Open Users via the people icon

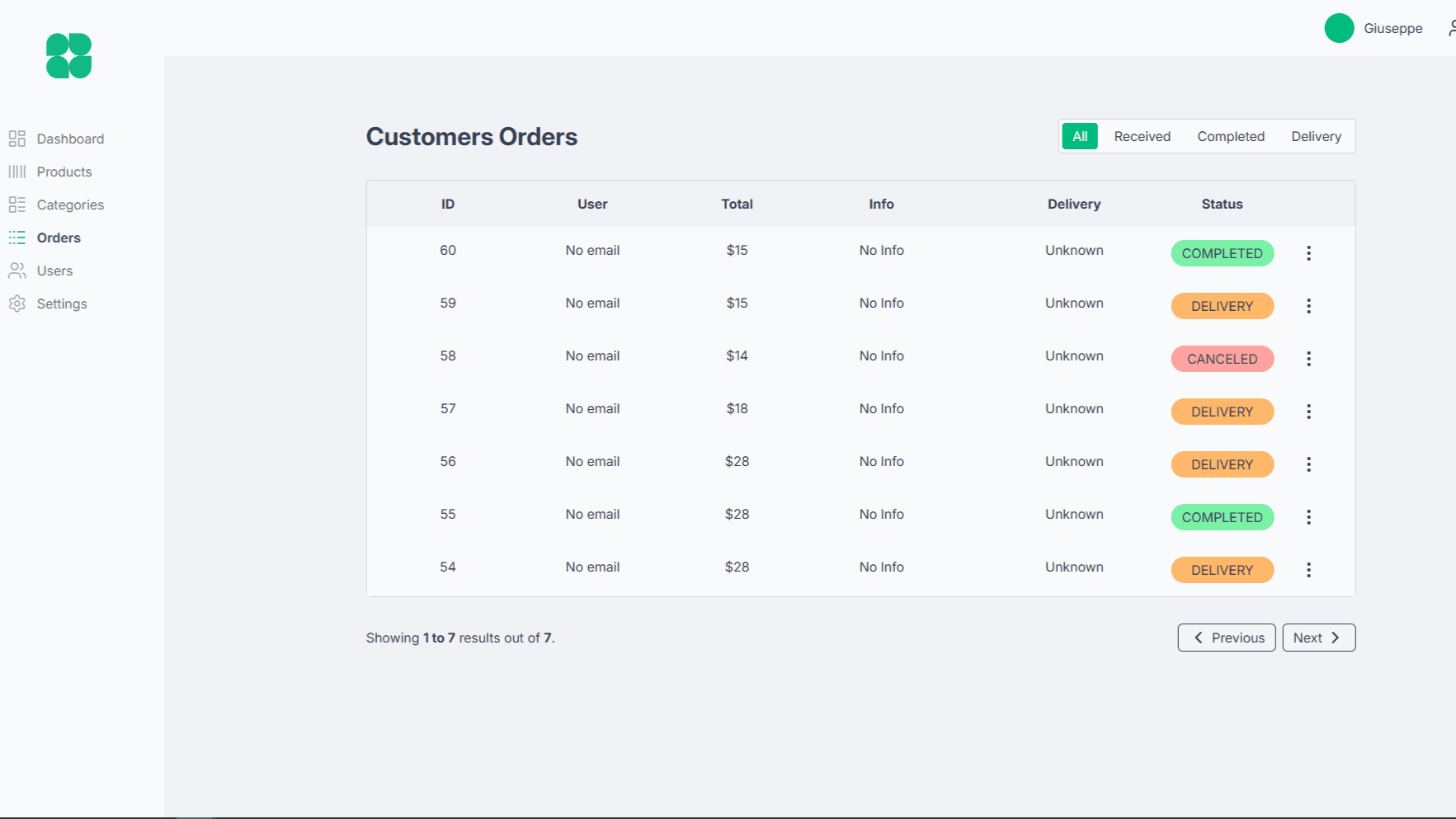coord(17,271)
